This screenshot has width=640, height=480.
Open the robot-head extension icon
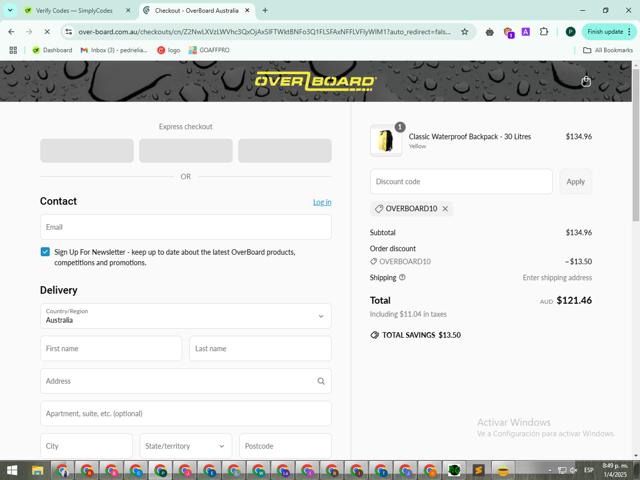489,32
